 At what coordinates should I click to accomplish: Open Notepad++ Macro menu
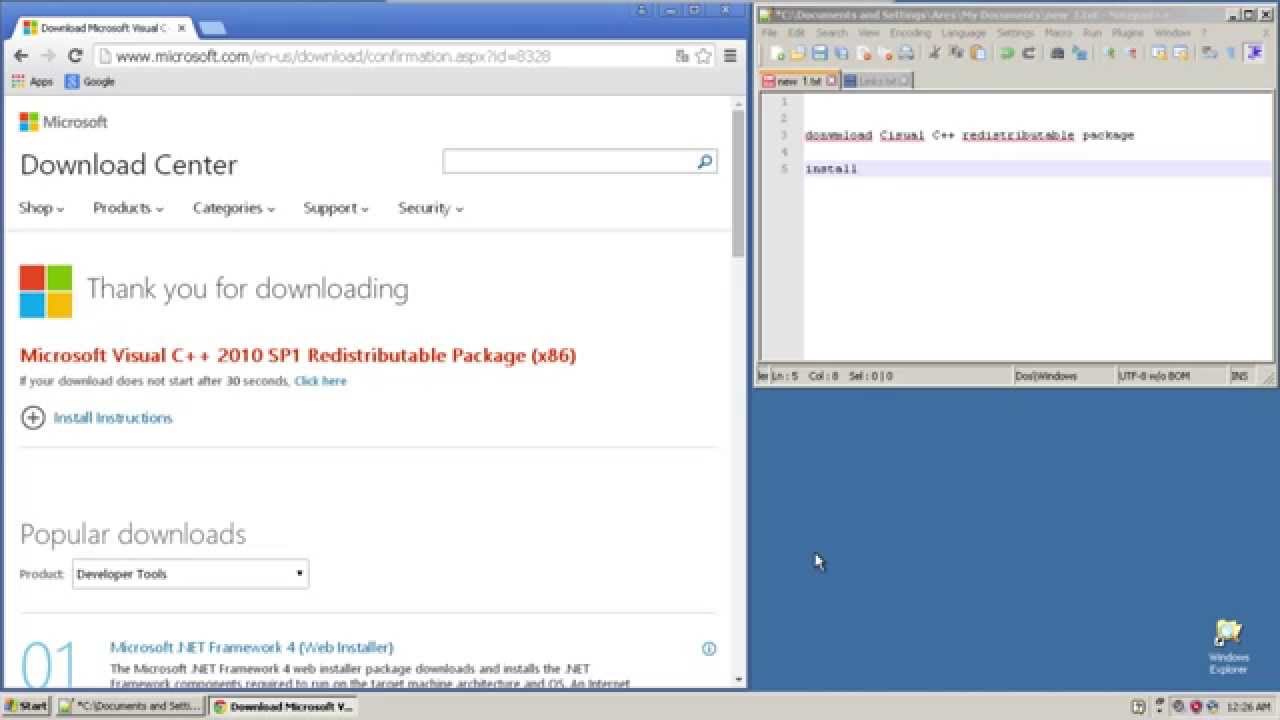pyautogui.click(x=1058, y=33)
